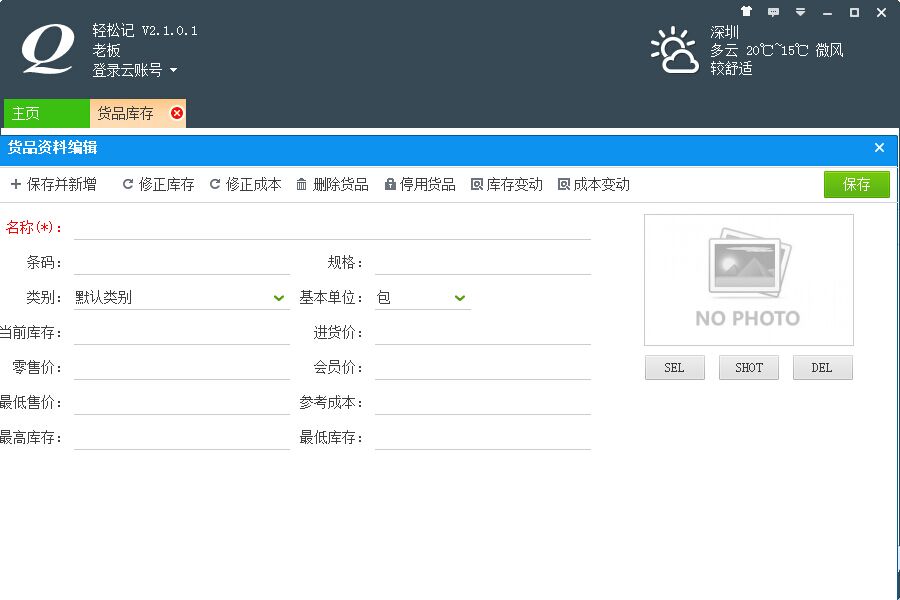Open 成本变动 toolbar item
The height and width of the screenshot is (600, 900).
593,184
